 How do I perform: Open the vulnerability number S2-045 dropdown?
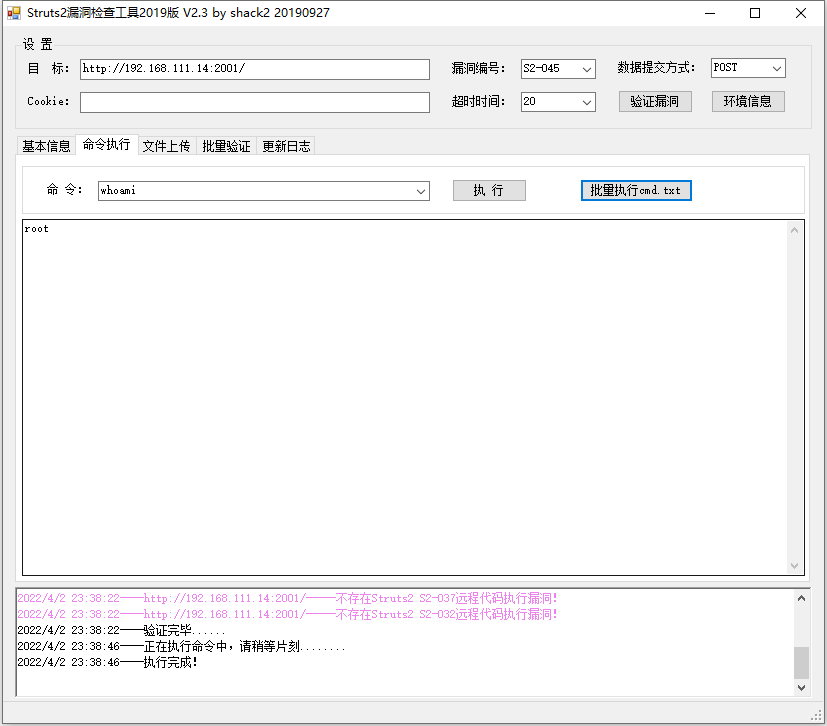click(x=586, y=69)
